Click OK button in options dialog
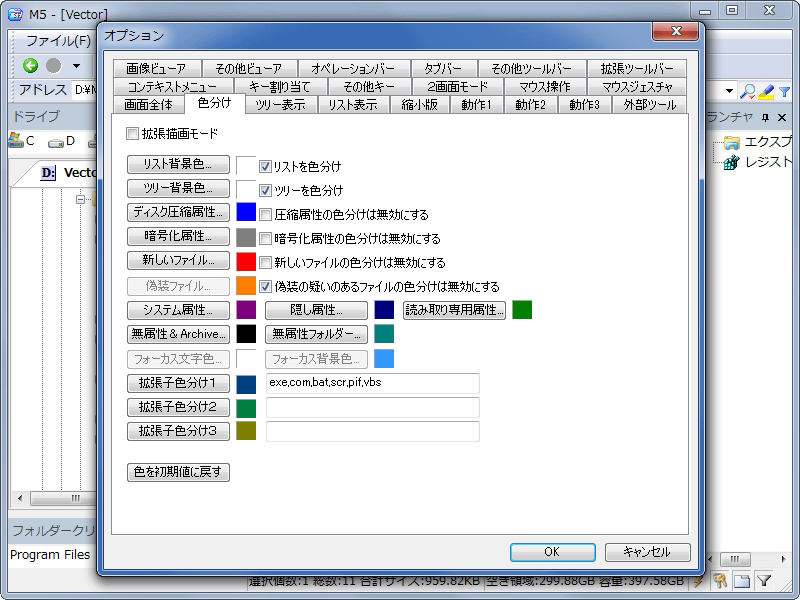Screen dimensions: 800x600 (x=553, y=552)
